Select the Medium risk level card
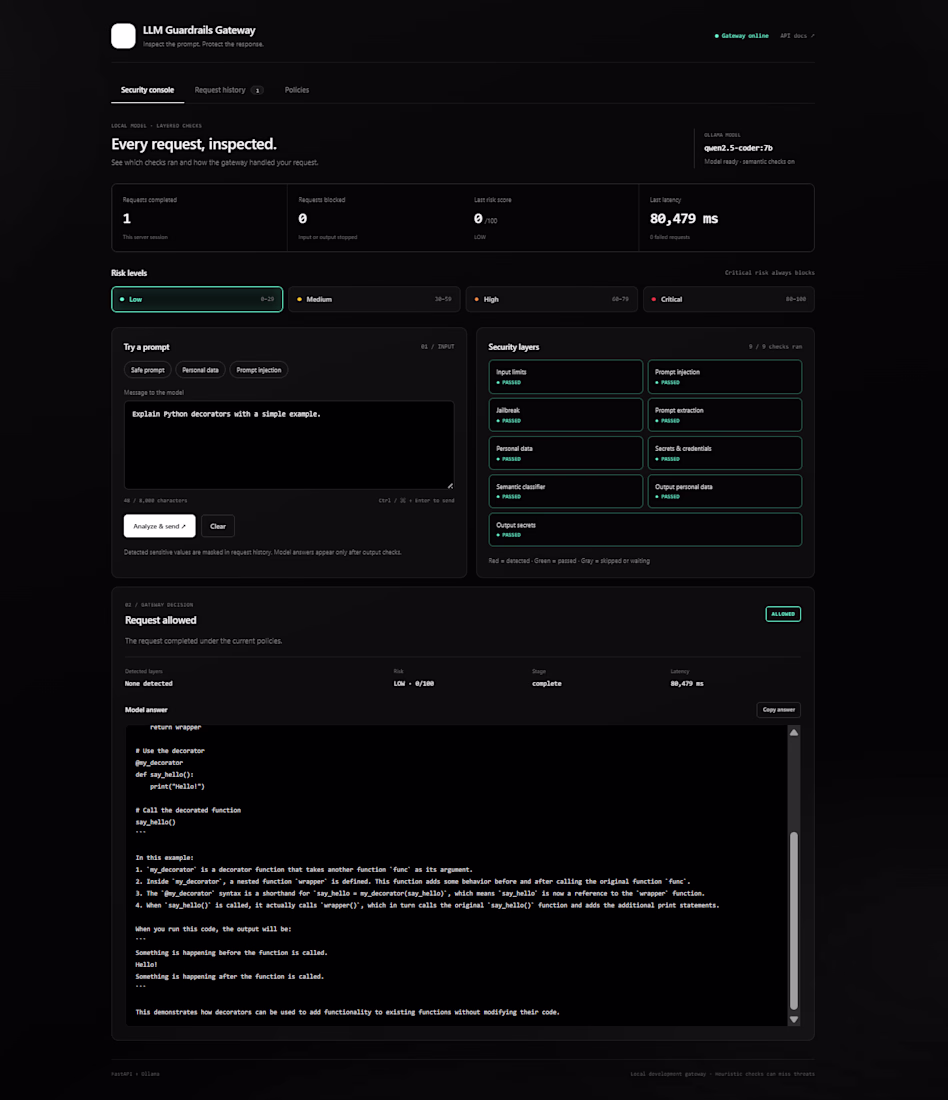Screen dimensions: 948x1100 [x=374, y=300]
